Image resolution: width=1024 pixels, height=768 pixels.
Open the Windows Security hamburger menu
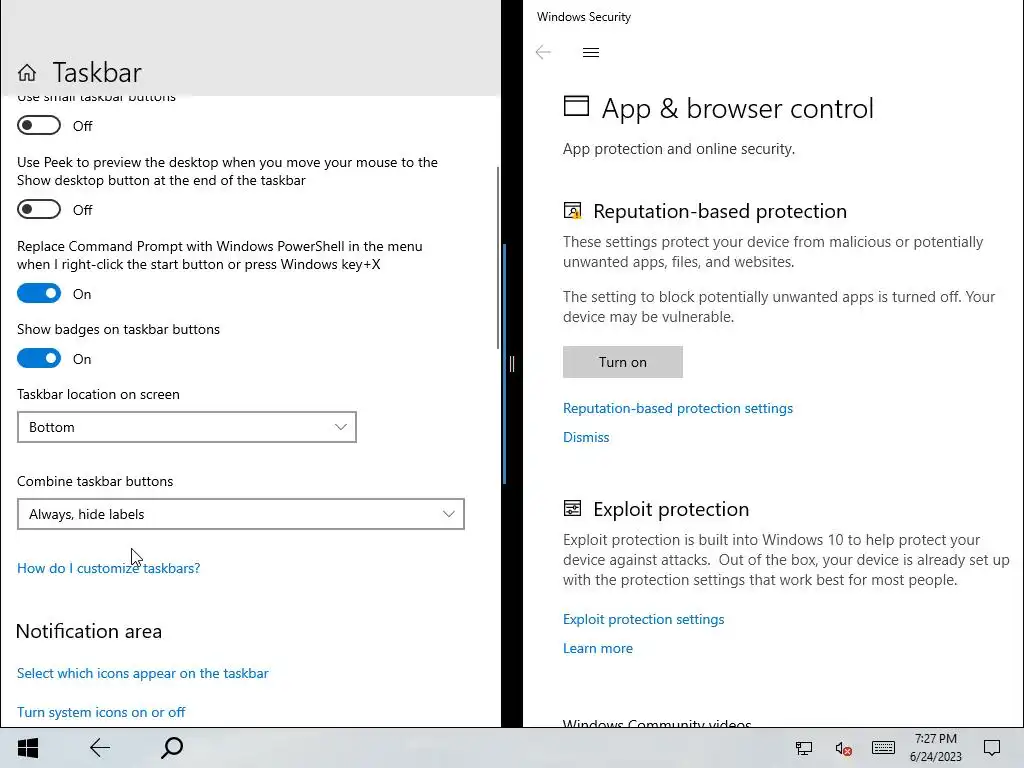tap(590, 52)
